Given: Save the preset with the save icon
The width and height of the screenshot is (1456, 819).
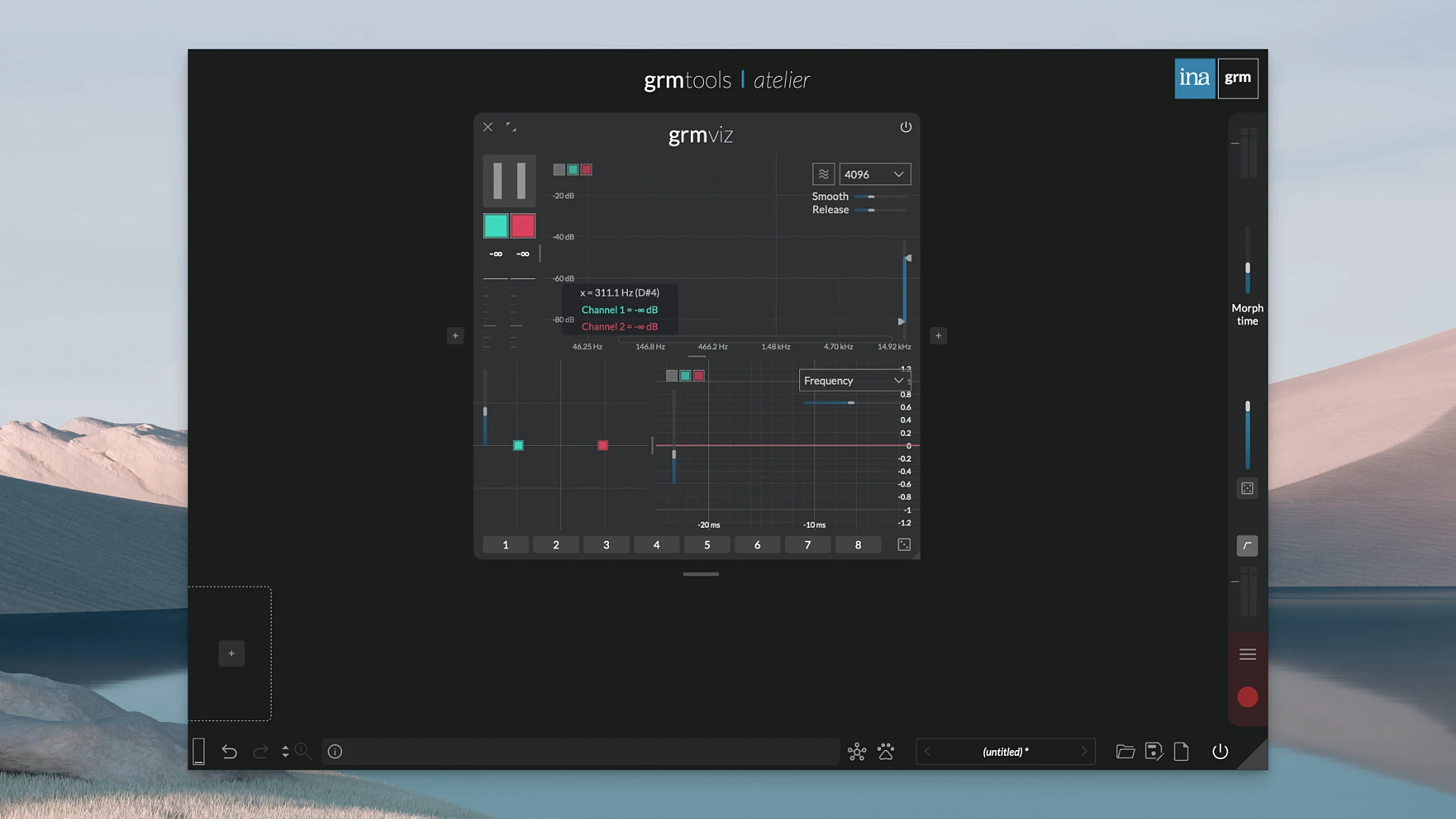Looking at the screenshot, I should (1153, 752).
